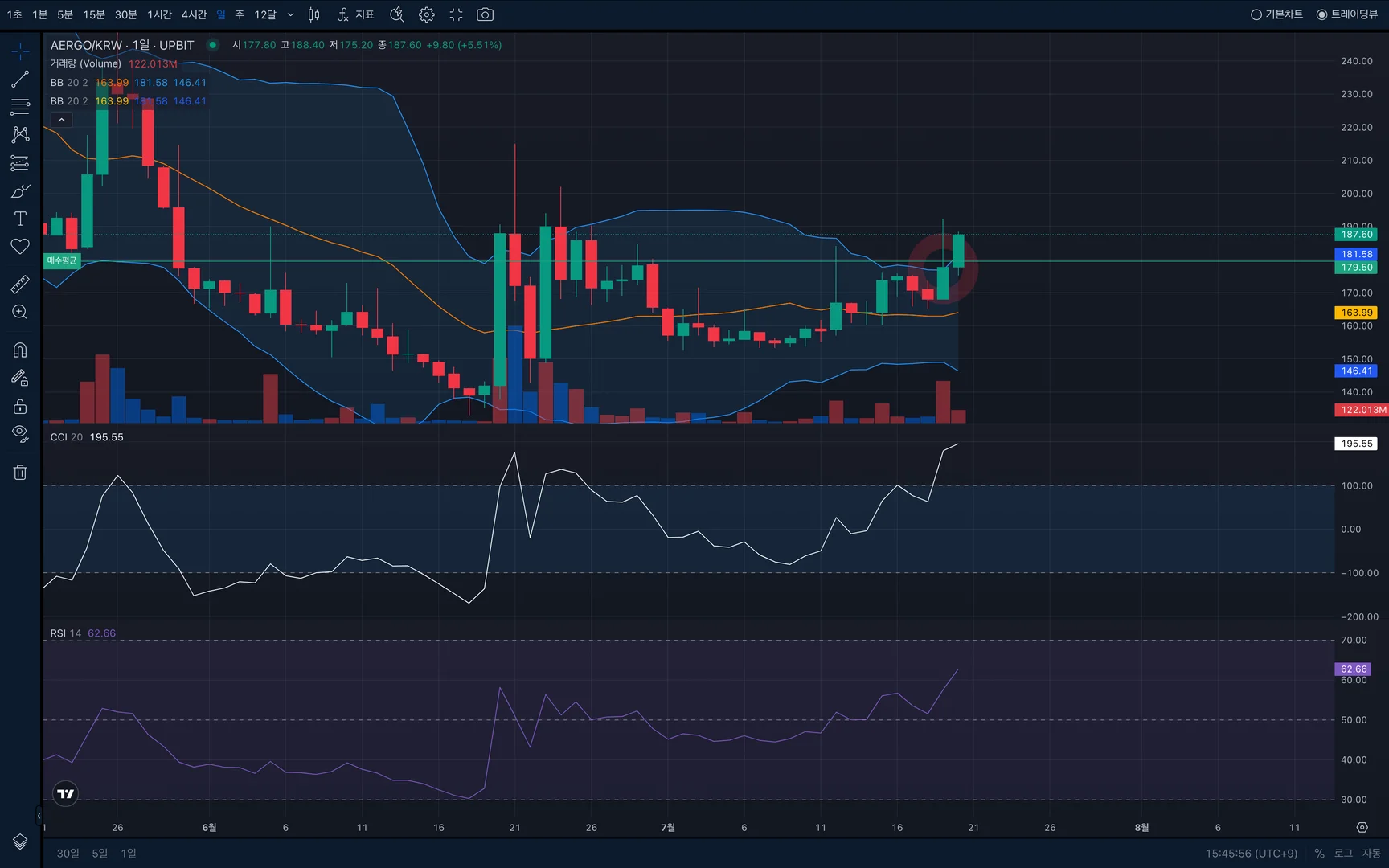
Task: Click the 62.66 RSI axis label
Action: click(x=1354, y=669)
